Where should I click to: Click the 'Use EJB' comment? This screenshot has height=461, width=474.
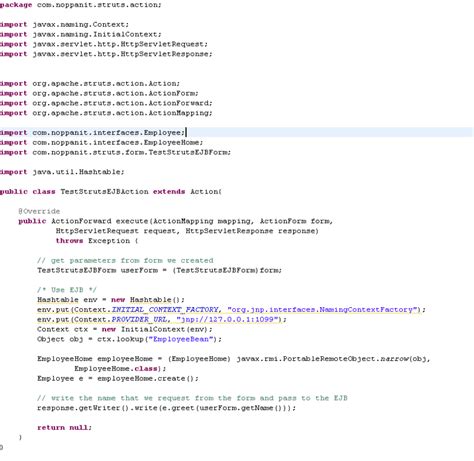point(67,290)
